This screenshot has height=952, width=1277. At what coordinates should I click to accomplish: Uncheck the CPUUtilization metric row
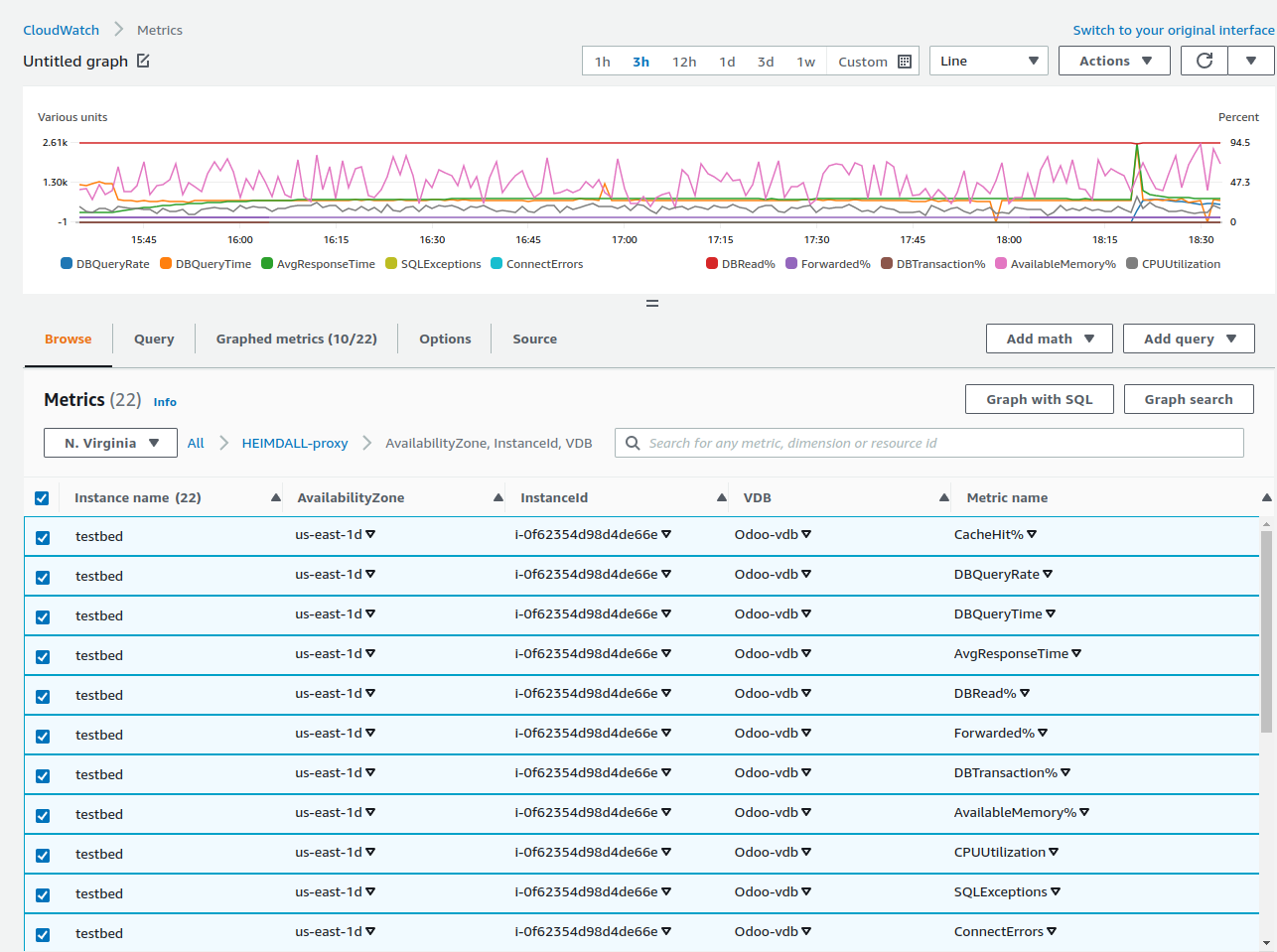(42, 854)
